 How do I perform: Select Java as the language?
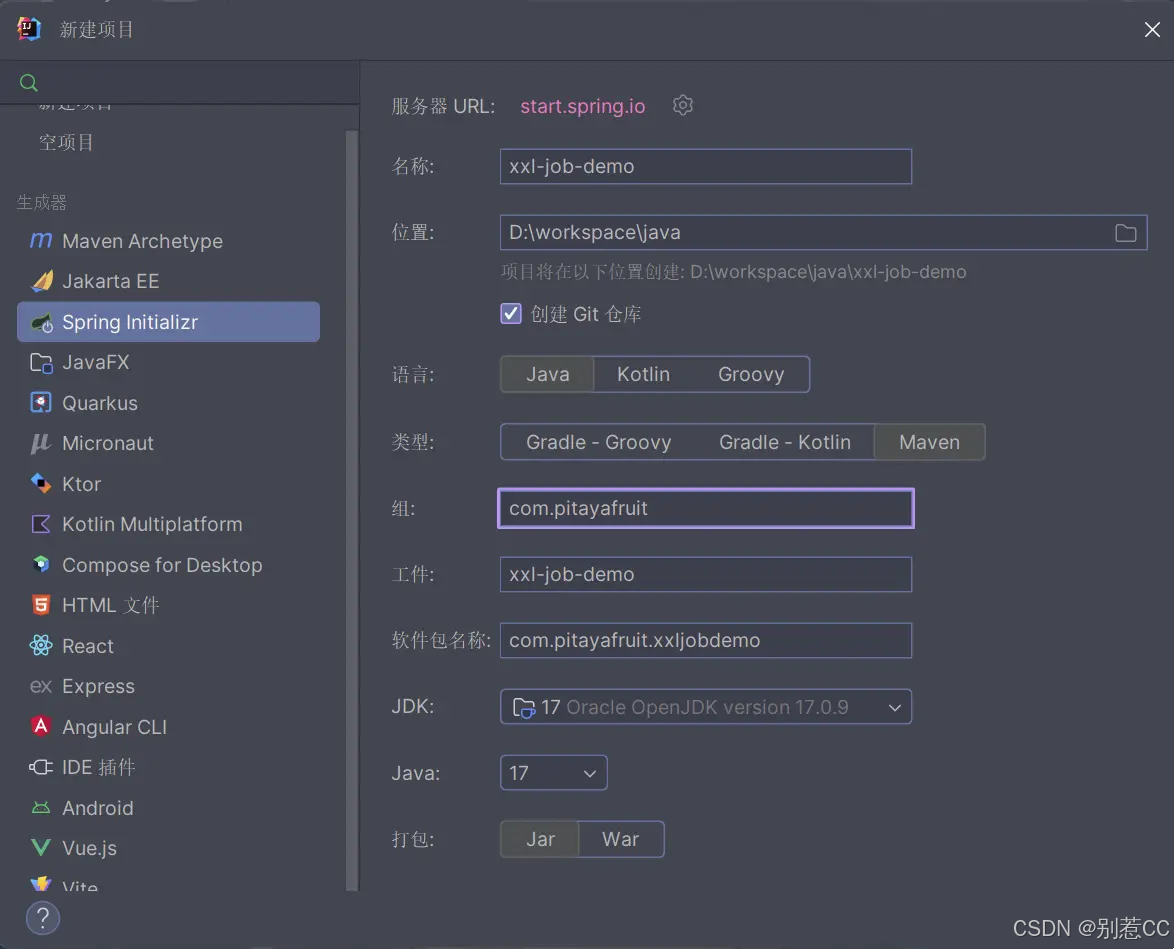tap(547, 374)
